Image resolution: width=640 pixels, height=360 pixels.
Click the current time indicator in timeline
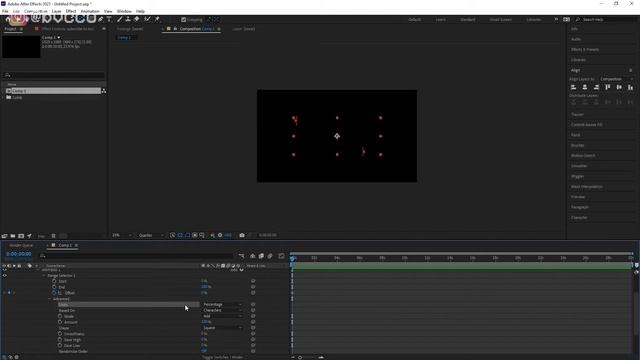click(x=292, y=258)
